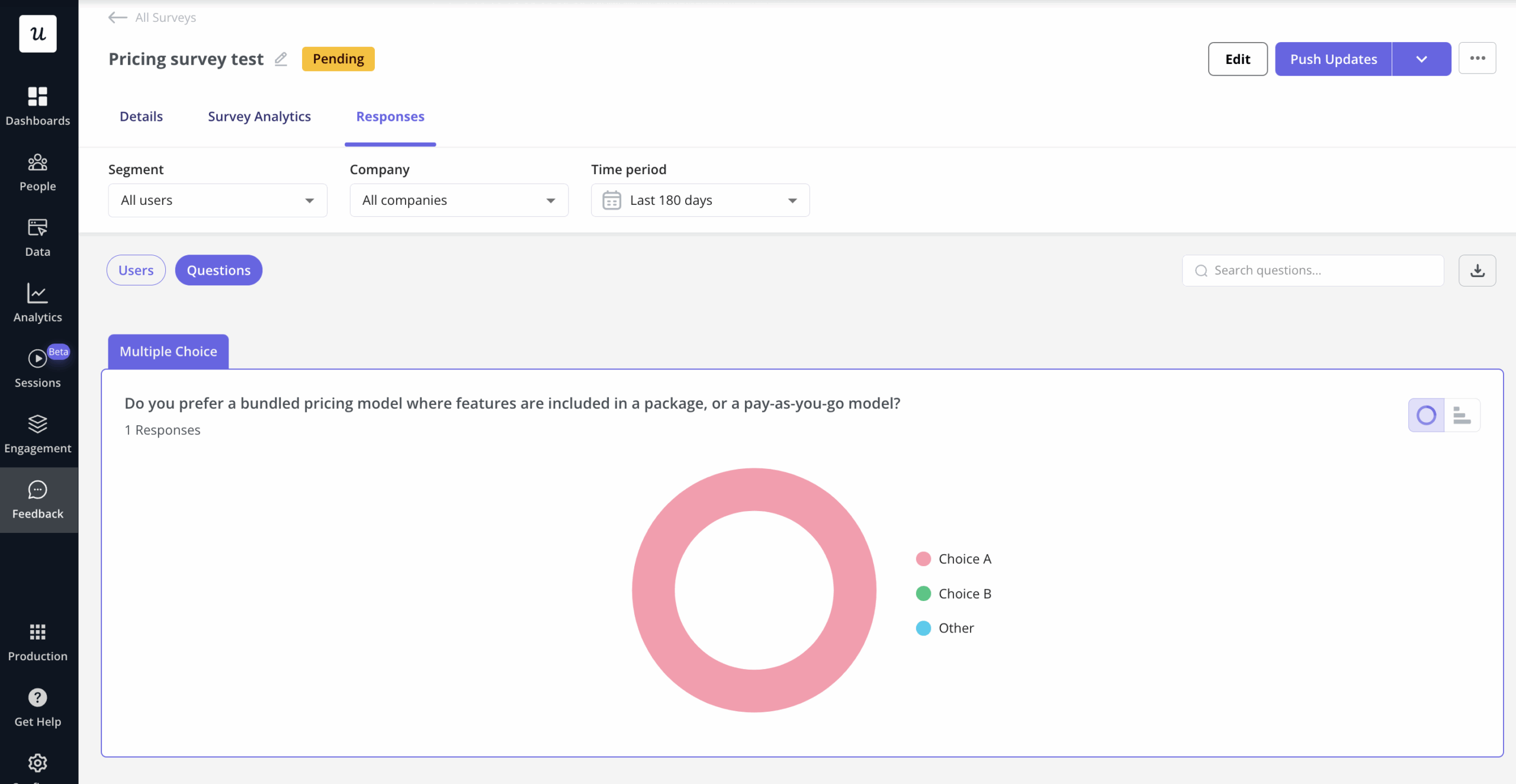
Task: Download responses with export icon
Action: click(1478, 271)
